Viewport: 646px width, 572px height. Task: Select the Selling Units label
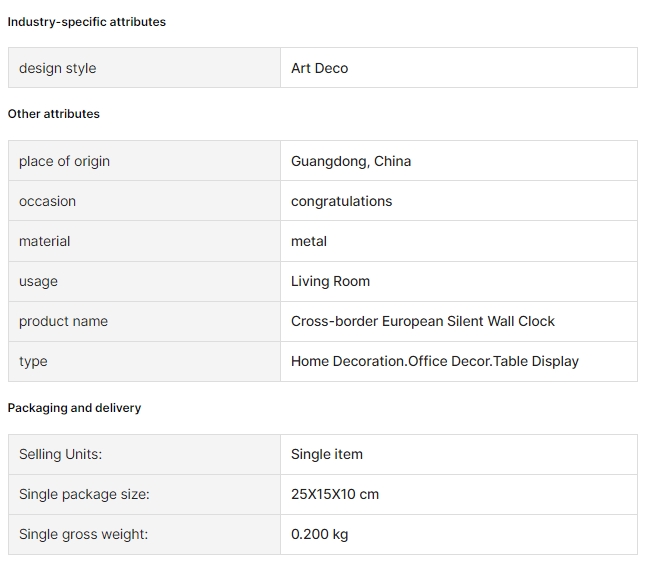pos(60,454)
